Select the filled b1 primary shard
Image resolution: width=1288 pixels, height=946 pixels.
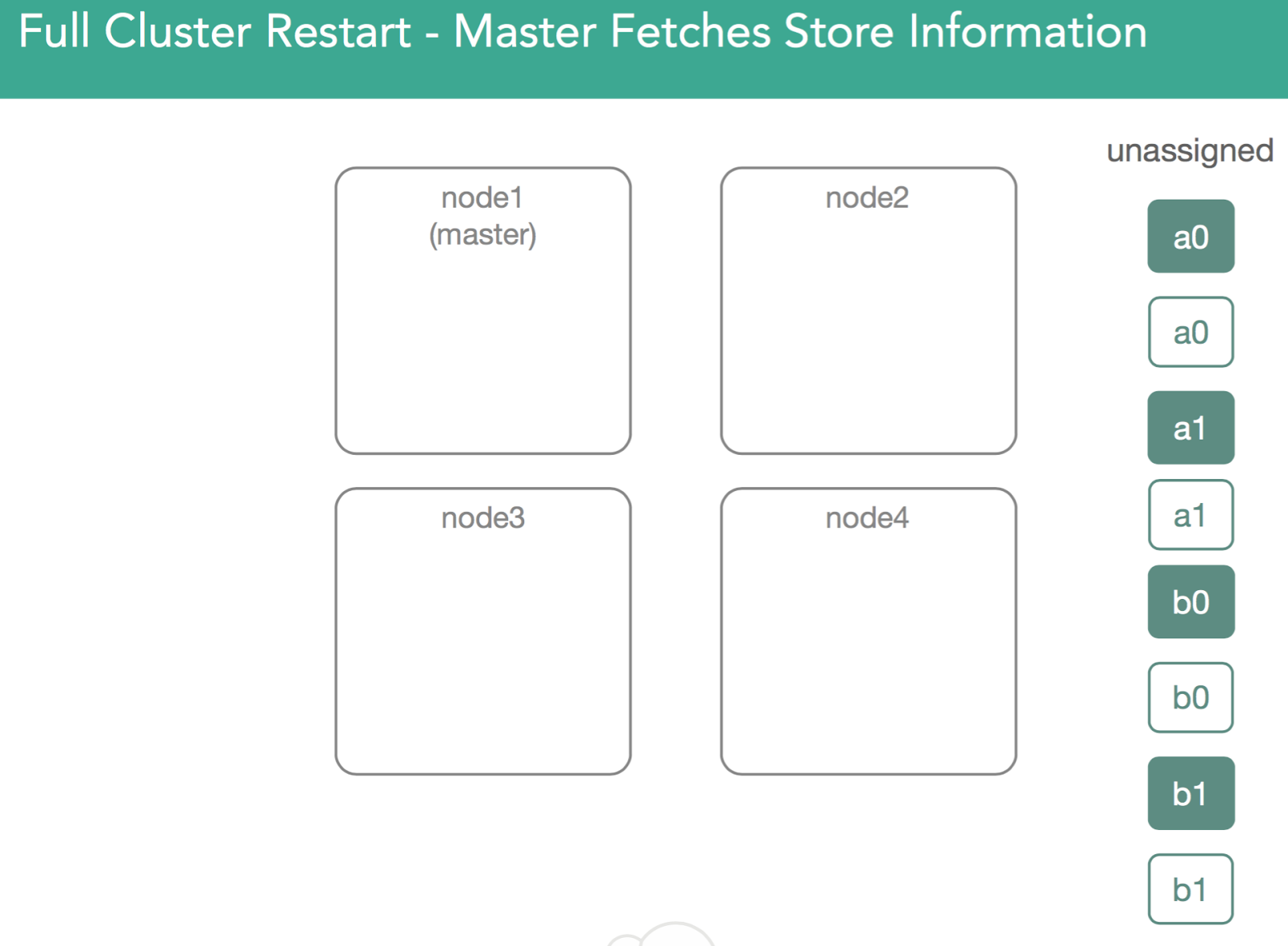click(x=1191, y=793)
